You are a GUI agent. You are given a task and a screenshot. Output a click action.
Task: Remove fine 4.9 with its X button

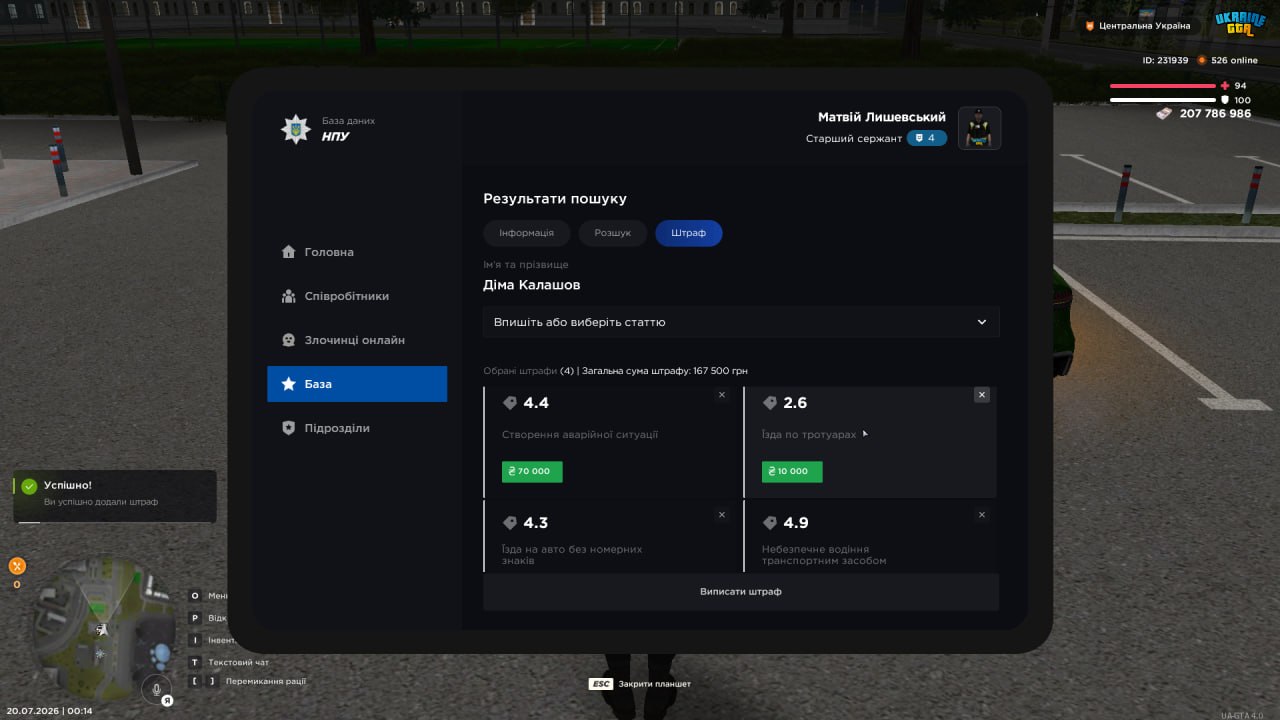tap(982, 515)
